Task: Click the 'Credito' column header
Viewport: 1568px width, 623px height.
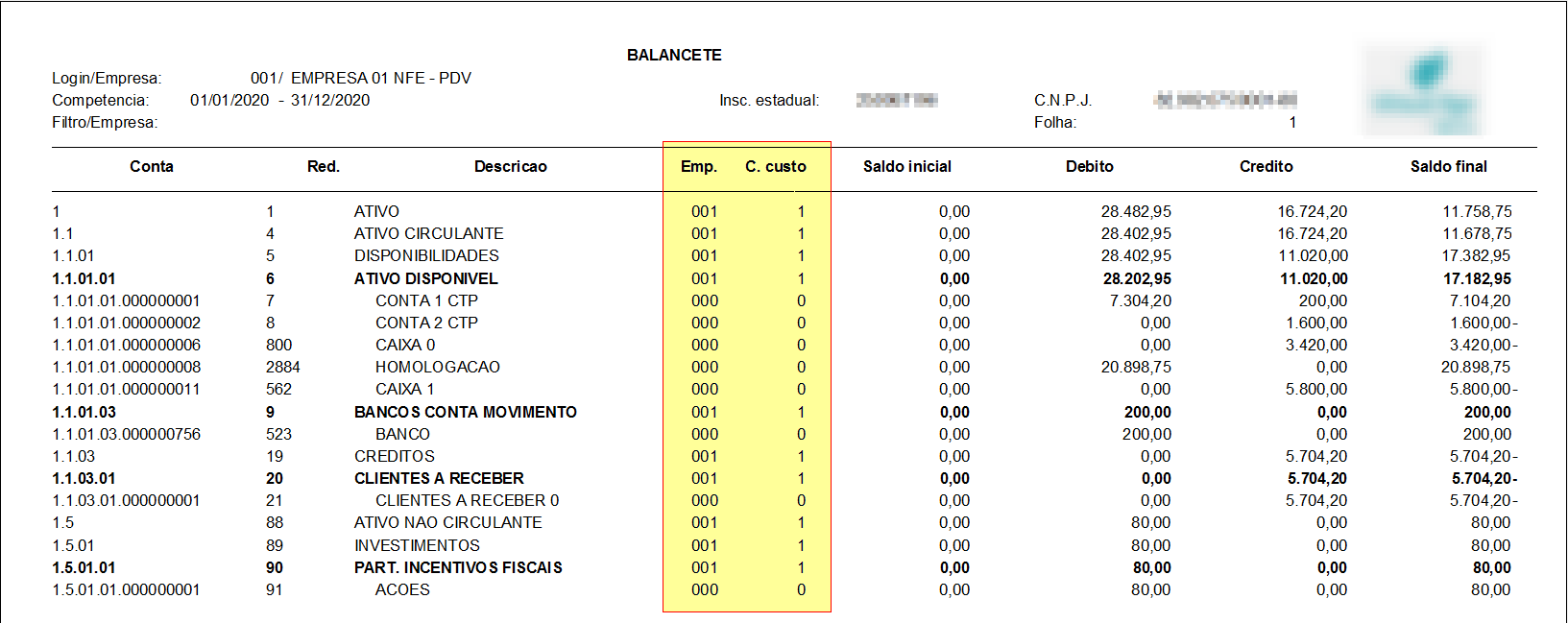Action: [1266, 166]
